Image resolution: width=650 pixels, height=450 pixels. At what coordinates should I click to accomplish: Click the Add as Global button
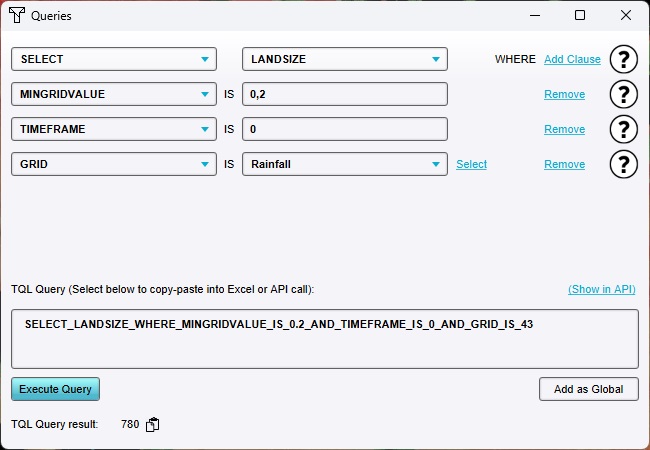[x=588, y=389]
